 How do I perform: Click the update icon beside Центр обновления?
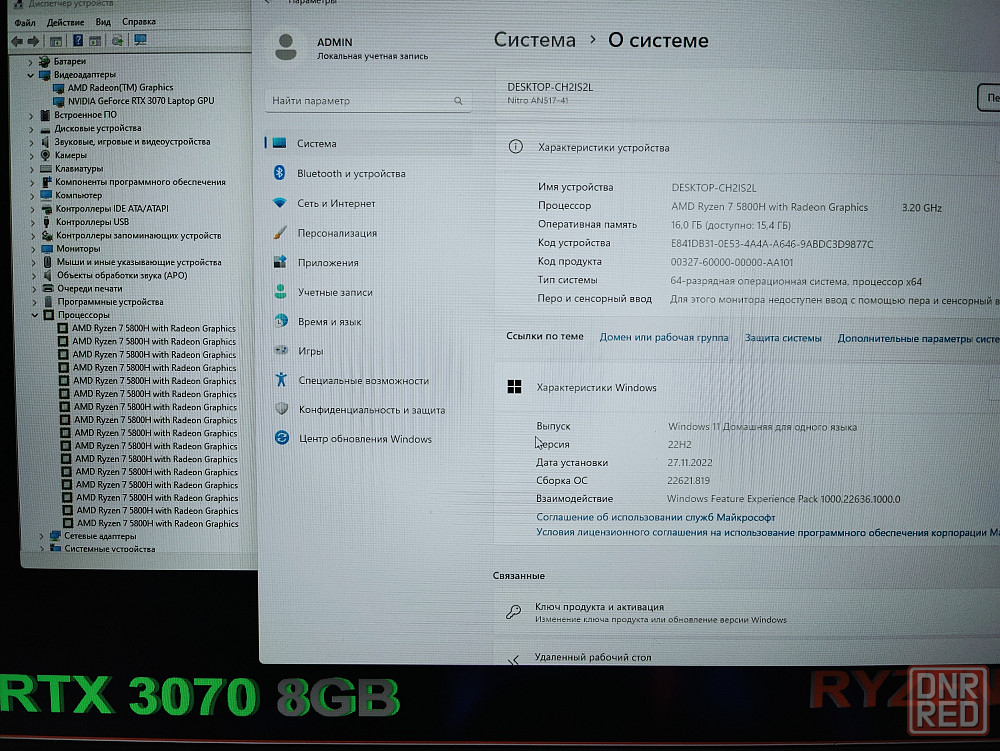[x=281, y=437]
